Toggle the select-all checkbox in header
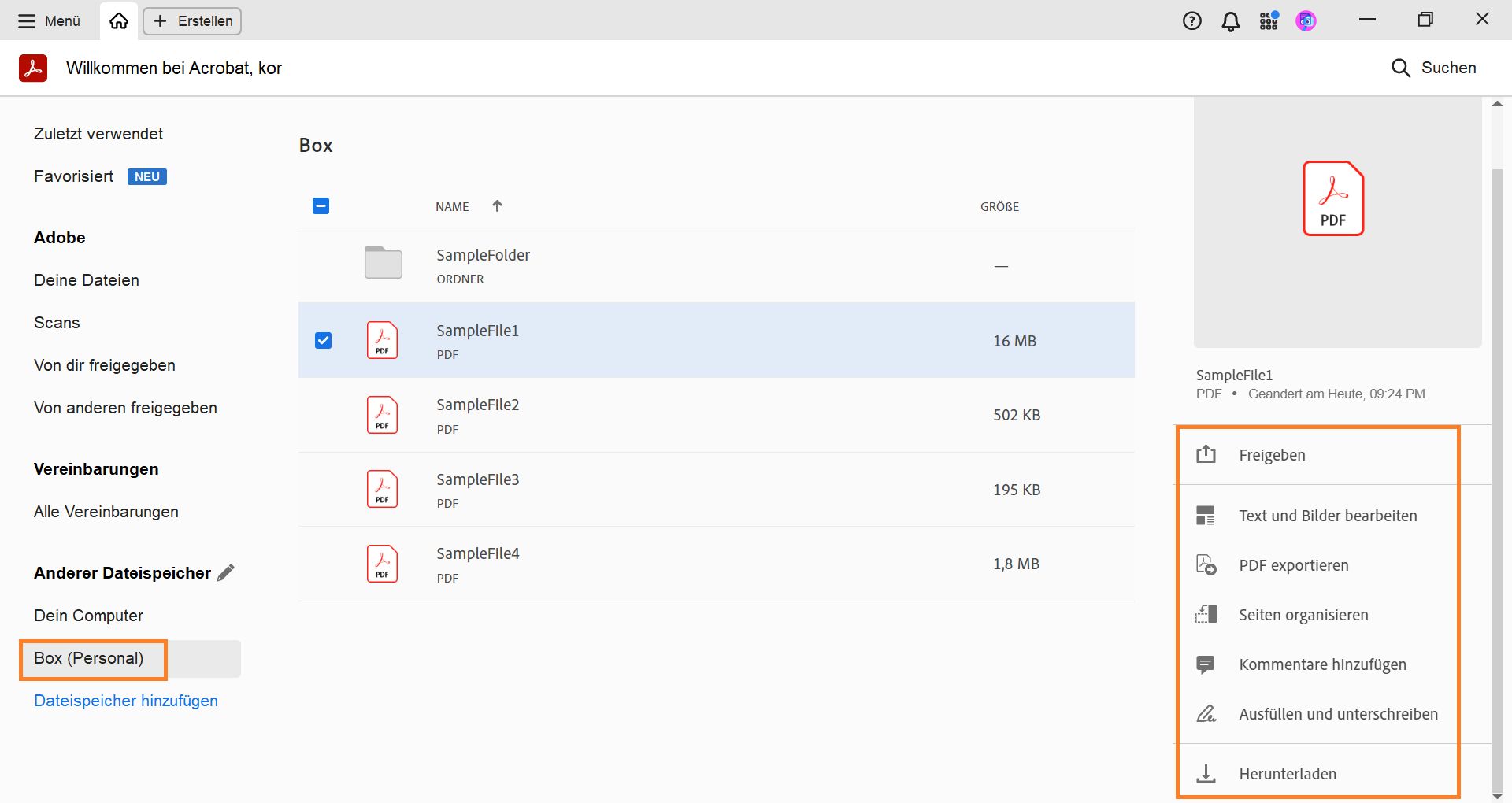Screen dimensions: 1512x803 [x=321, y=206]
